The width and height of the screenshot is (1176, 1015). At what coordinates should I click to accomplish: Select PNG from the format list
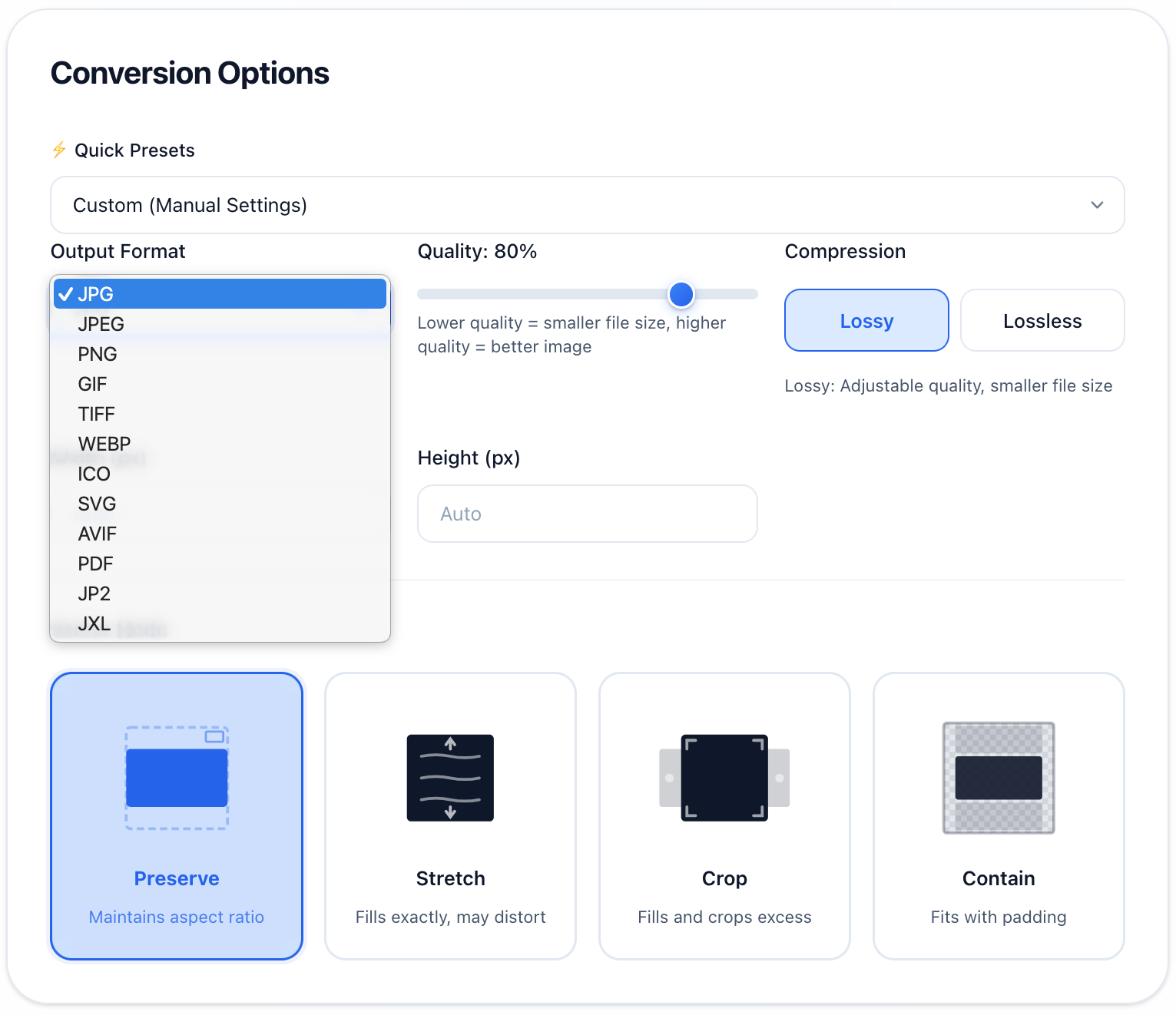98,354
